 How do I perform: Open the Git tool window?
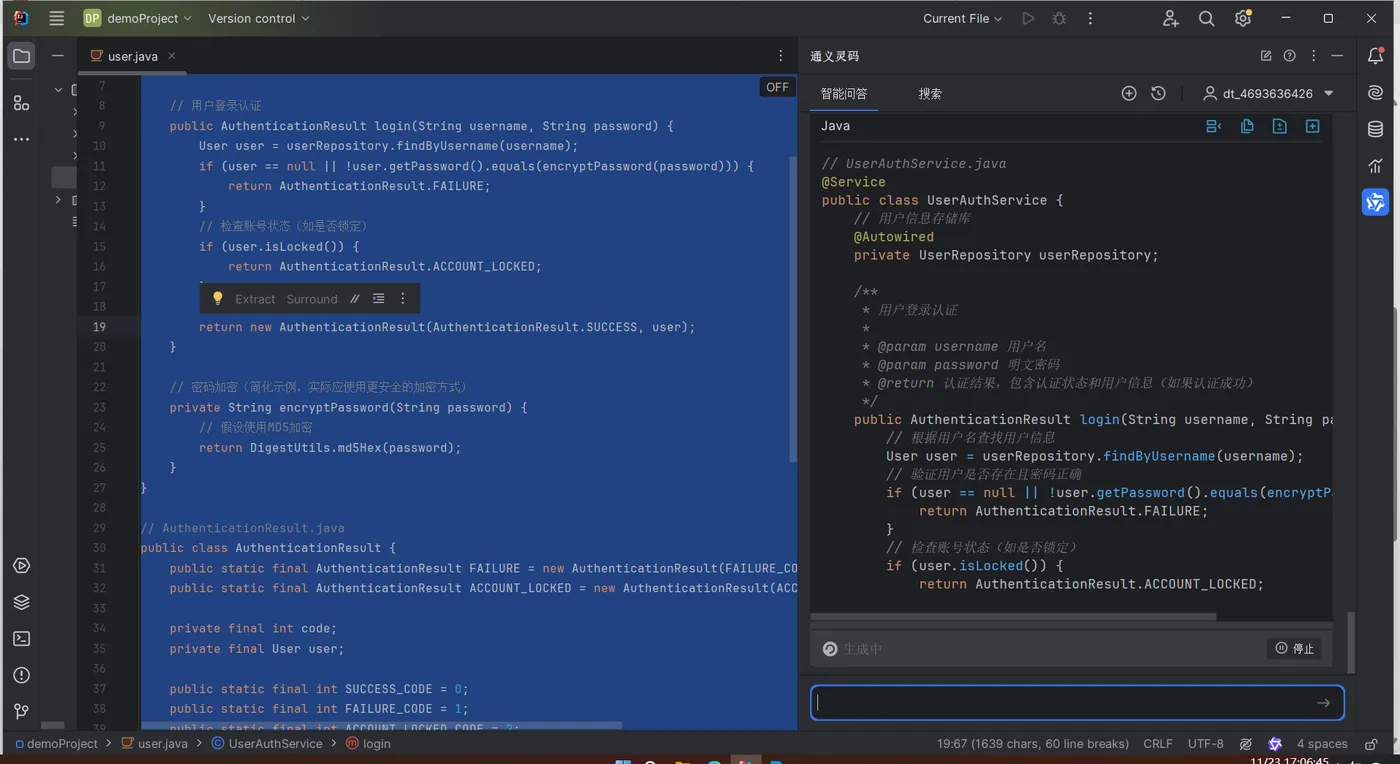[x=21, y=711]
